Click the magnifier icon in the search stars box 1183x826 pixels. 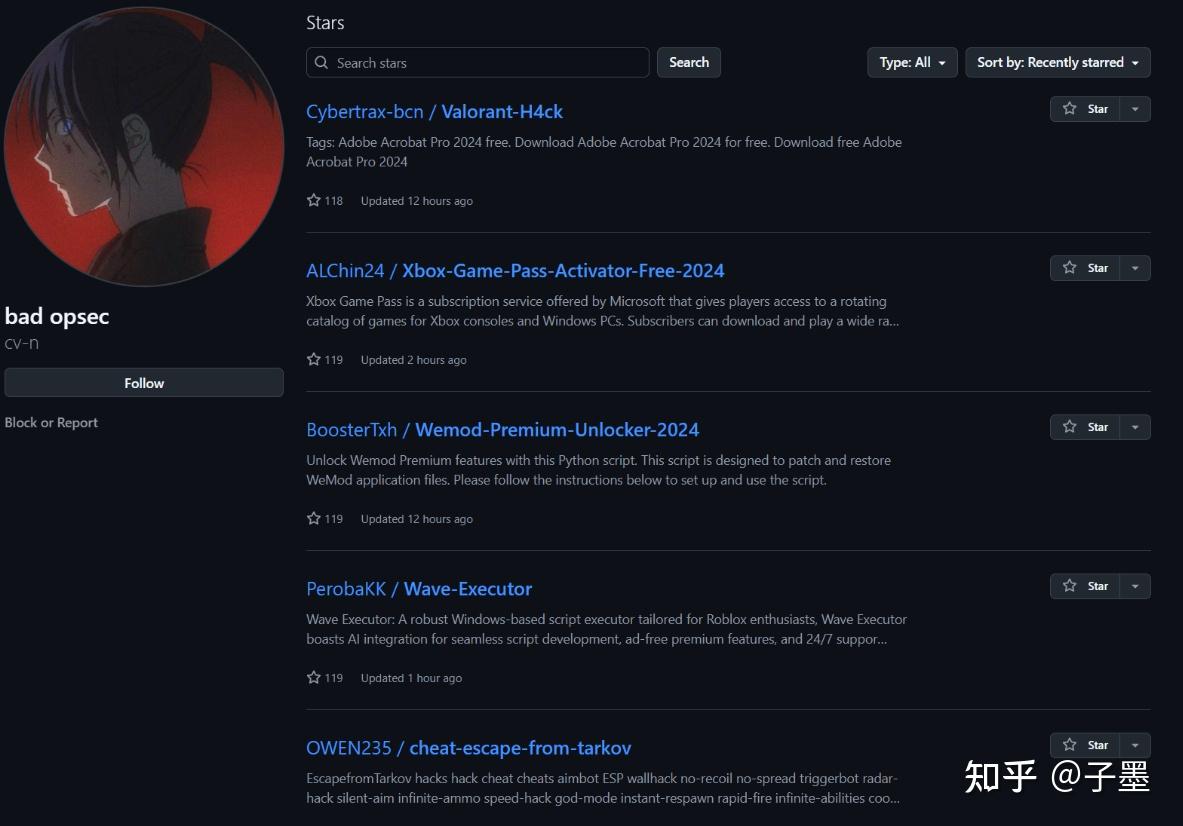(x=321, y=63)
